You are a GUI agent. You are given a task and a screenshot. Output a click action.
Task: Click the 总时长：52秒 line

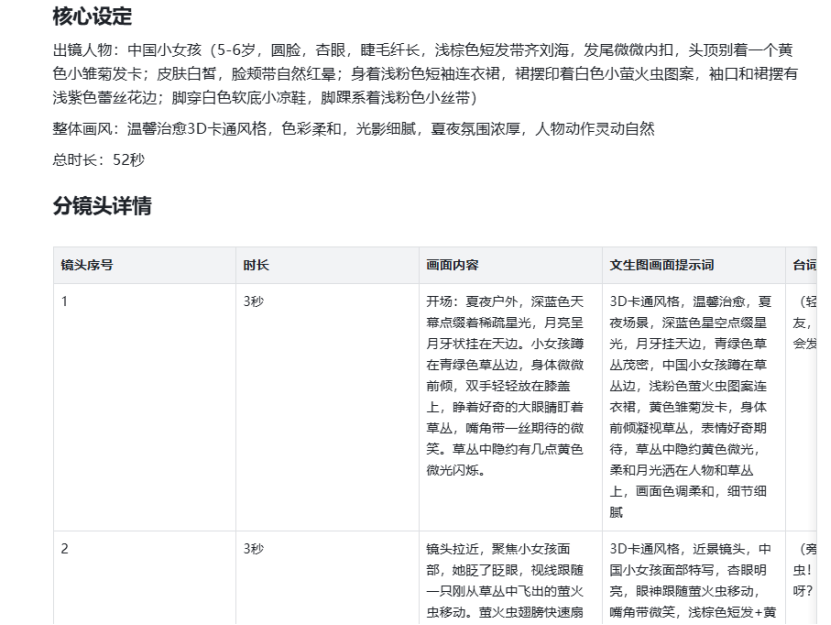point(90,158)
